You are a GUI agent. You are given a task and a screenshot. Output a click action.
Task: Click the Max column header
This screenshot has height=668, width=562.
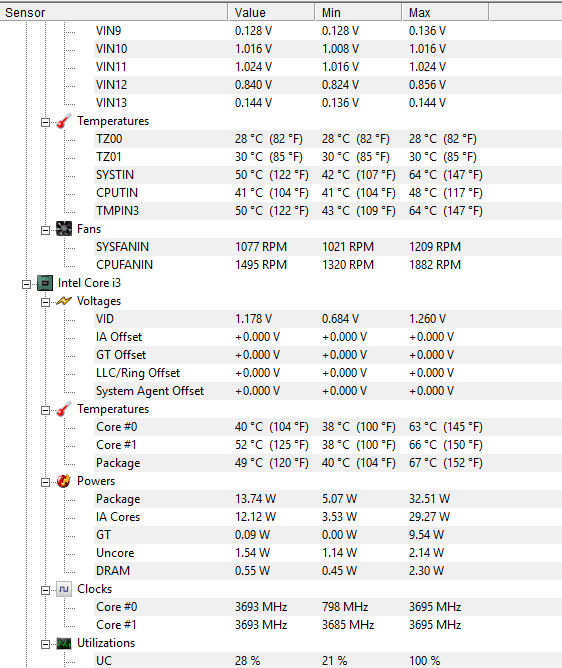tap(445, 12)
